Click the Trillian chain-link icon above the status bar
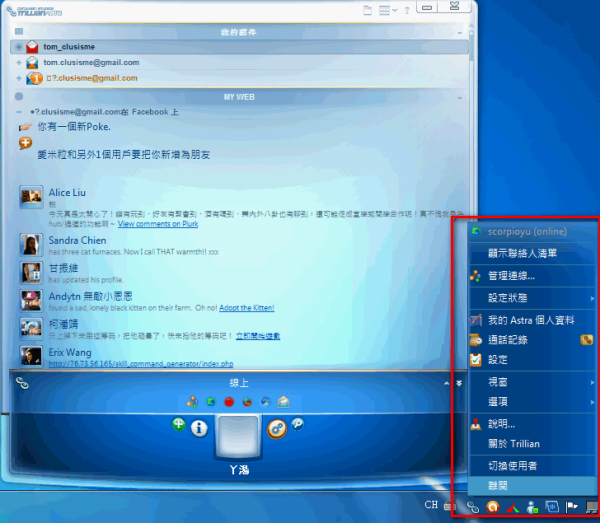 click(22, 383)
